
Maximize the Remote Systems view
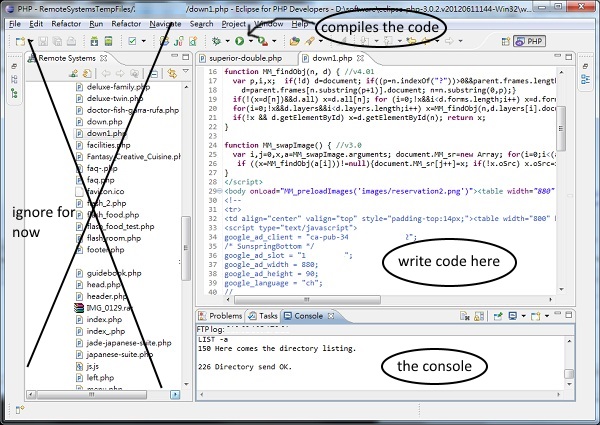coord(186,57)
